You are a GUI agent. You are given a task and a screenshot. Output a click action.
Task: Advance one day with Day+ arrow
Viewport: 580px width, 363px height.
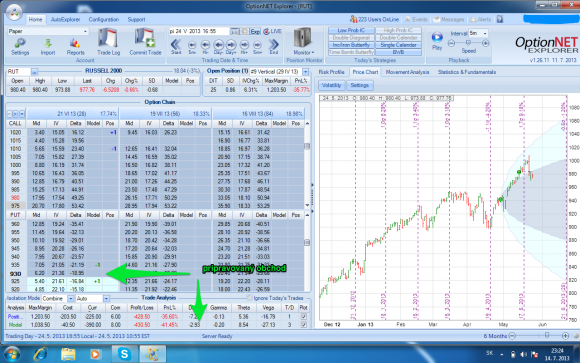coord(231,45)
